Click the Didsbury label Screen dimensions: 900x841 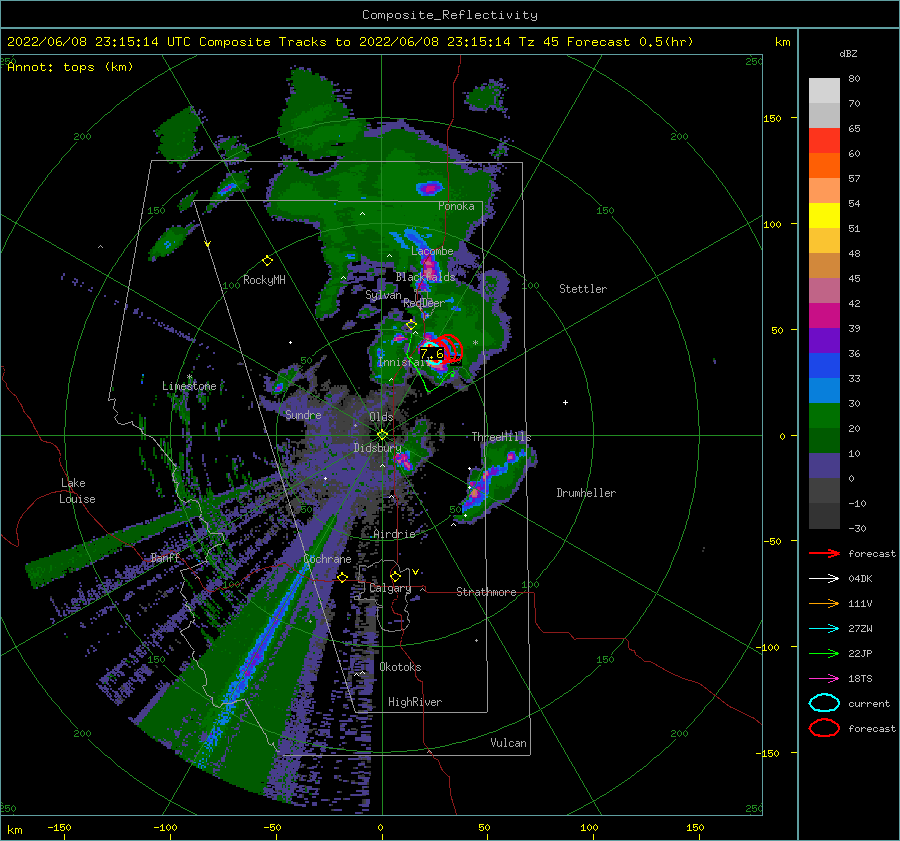(377, 448)
